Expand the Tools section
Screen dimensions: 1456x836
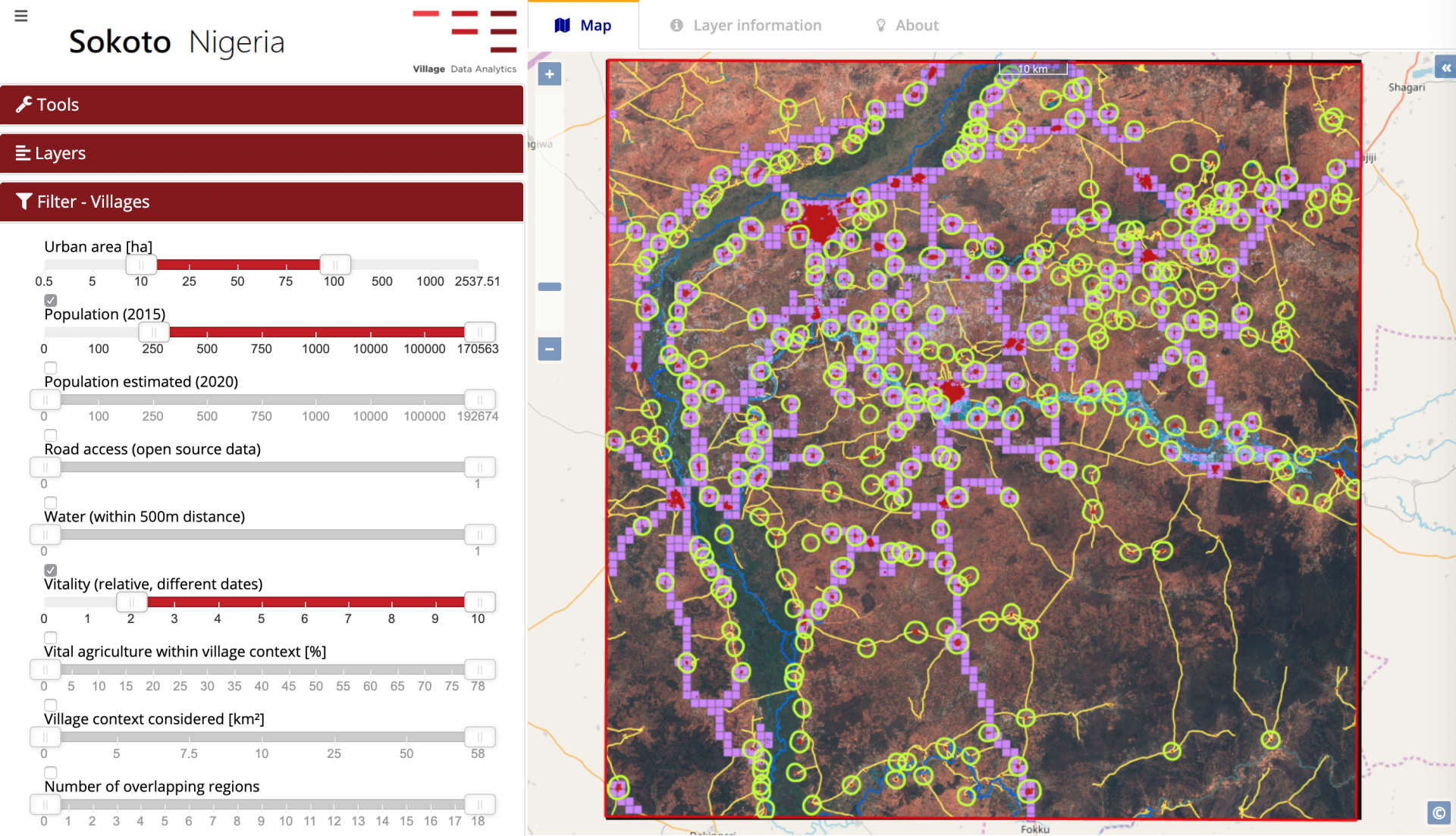(x=262, y=105)
